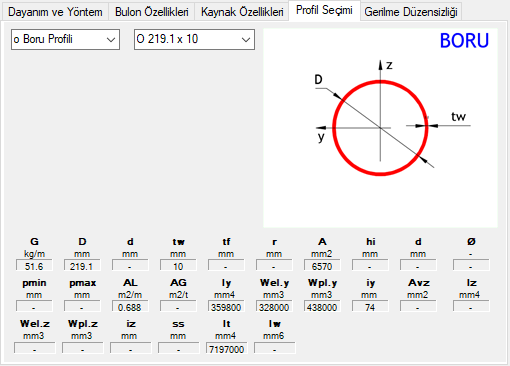Click the blue BORU title text
Image resolution: width=510 pixels, height=366 pixels.
coord(464,41)
